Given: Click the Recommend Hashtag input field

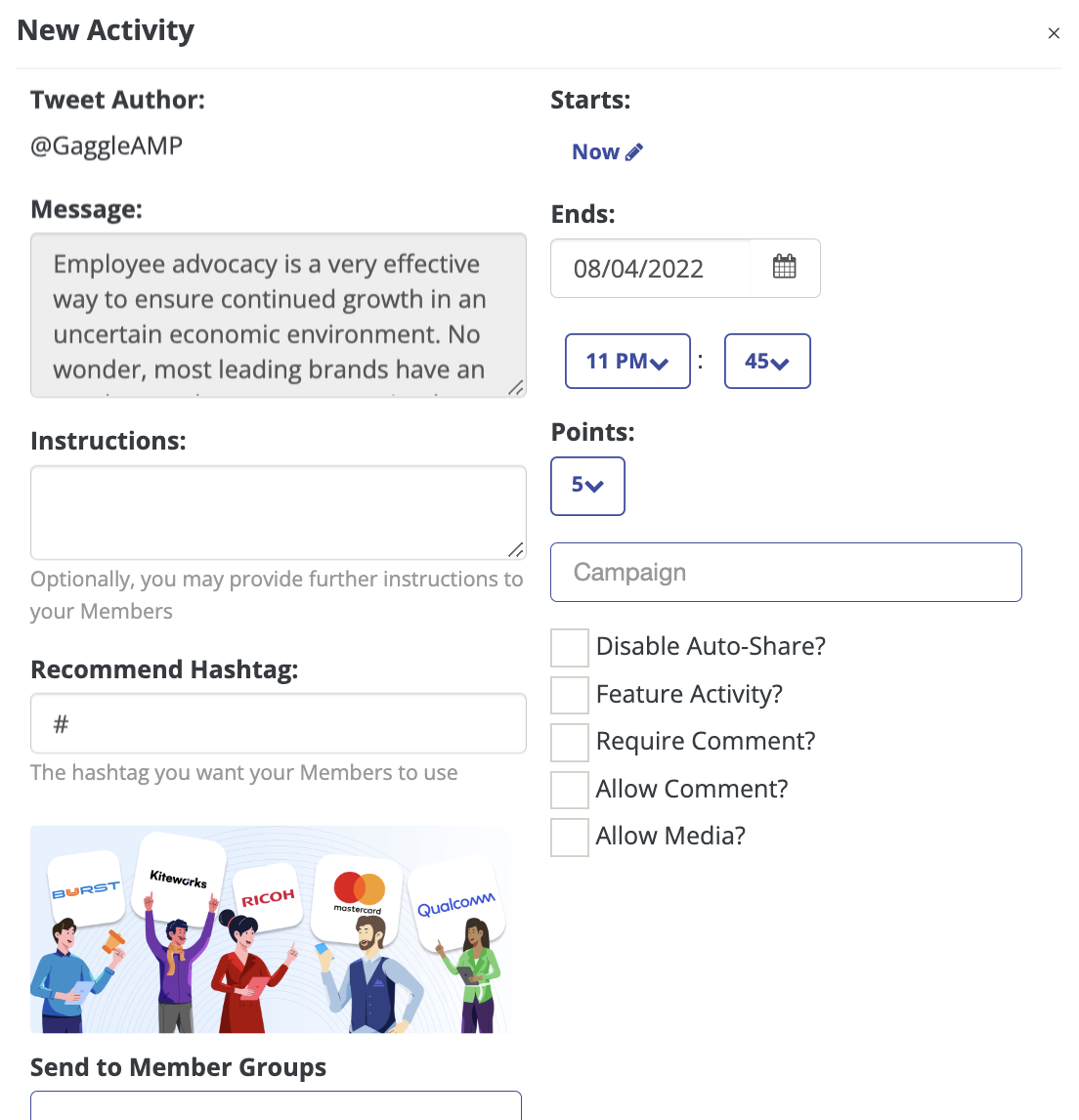Looking at the screenshot, I should click(279, 723).
